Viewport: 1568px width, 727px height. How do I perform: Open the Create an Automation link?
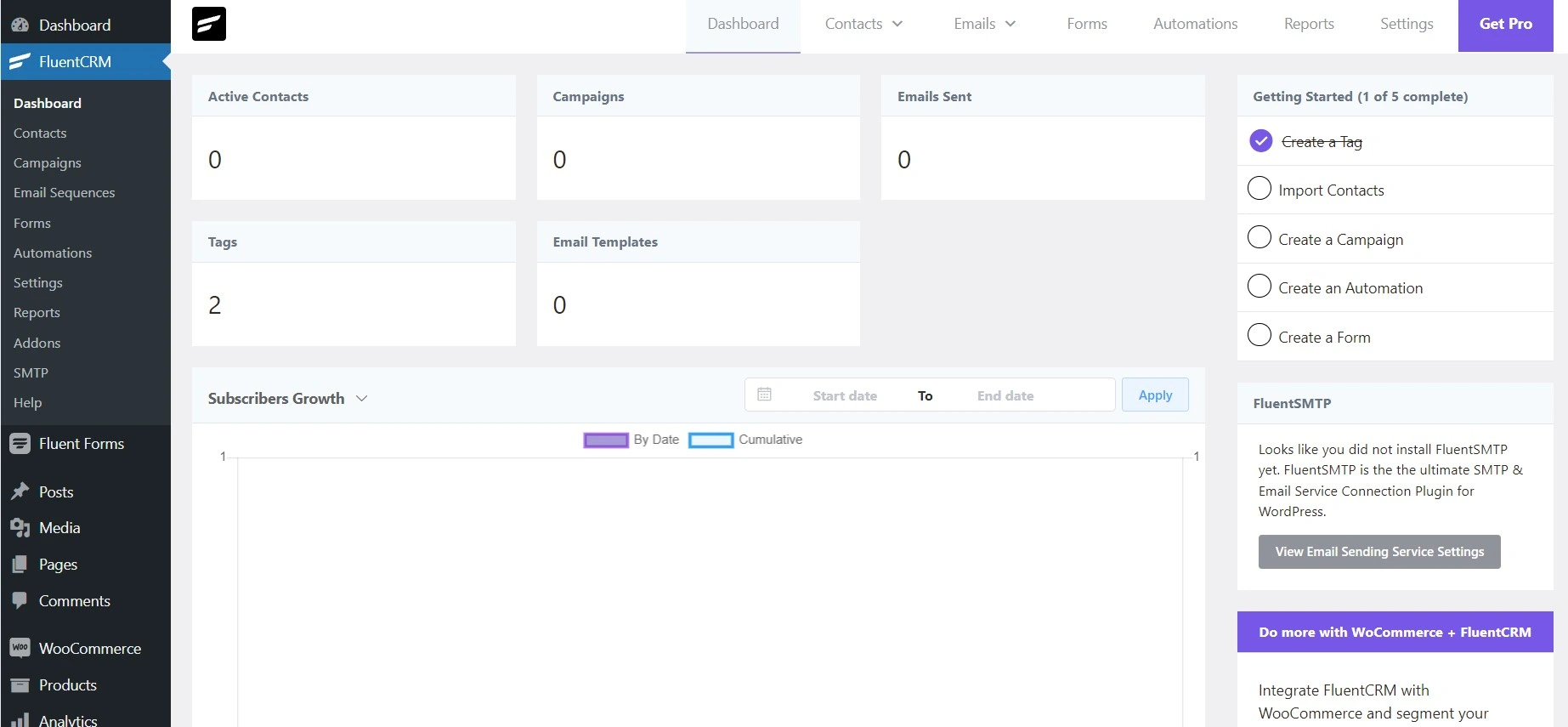pos(1350,288)
